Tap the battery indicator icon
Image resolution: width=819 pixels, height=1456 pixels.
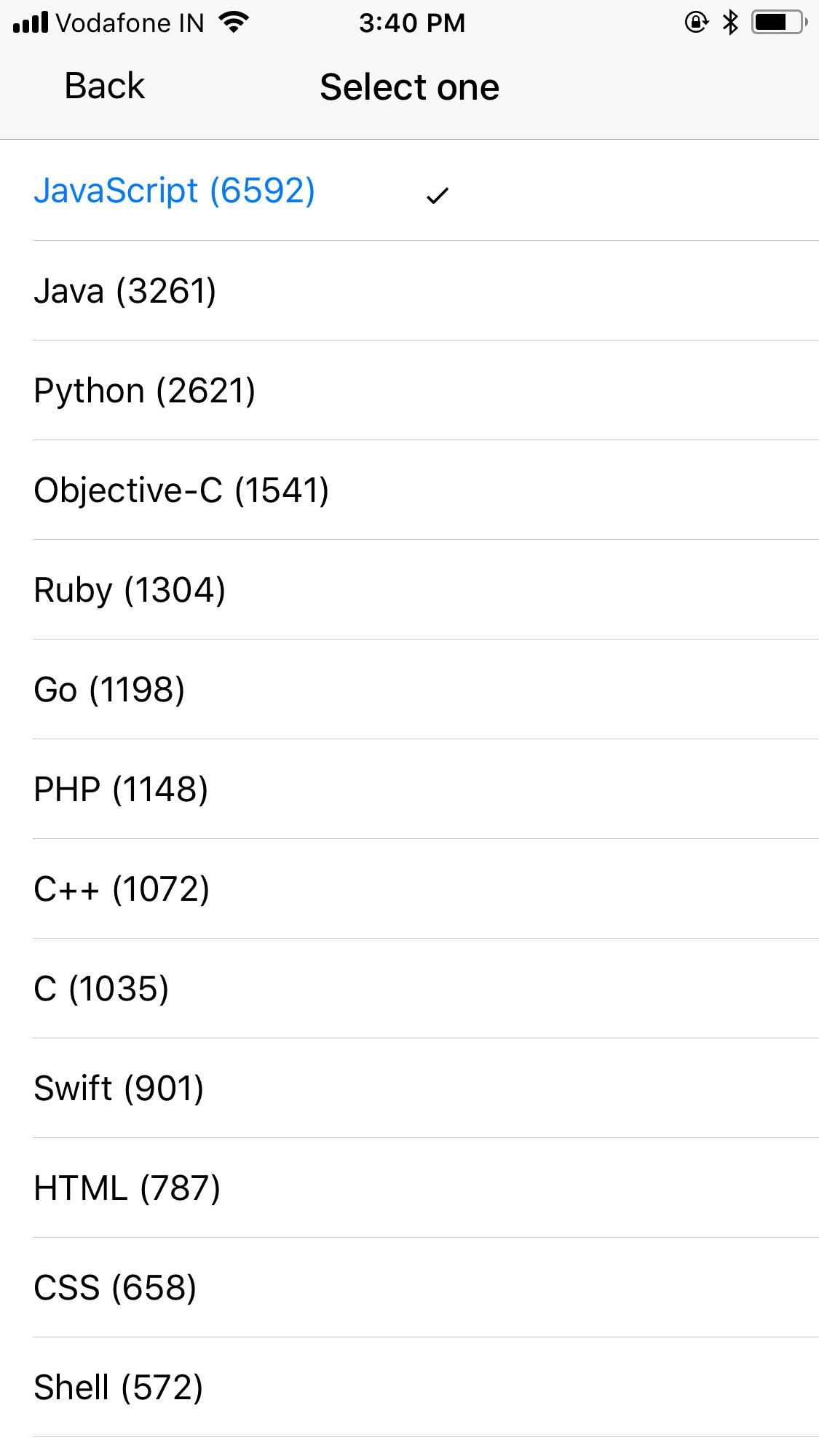click(x=779, y=23)
